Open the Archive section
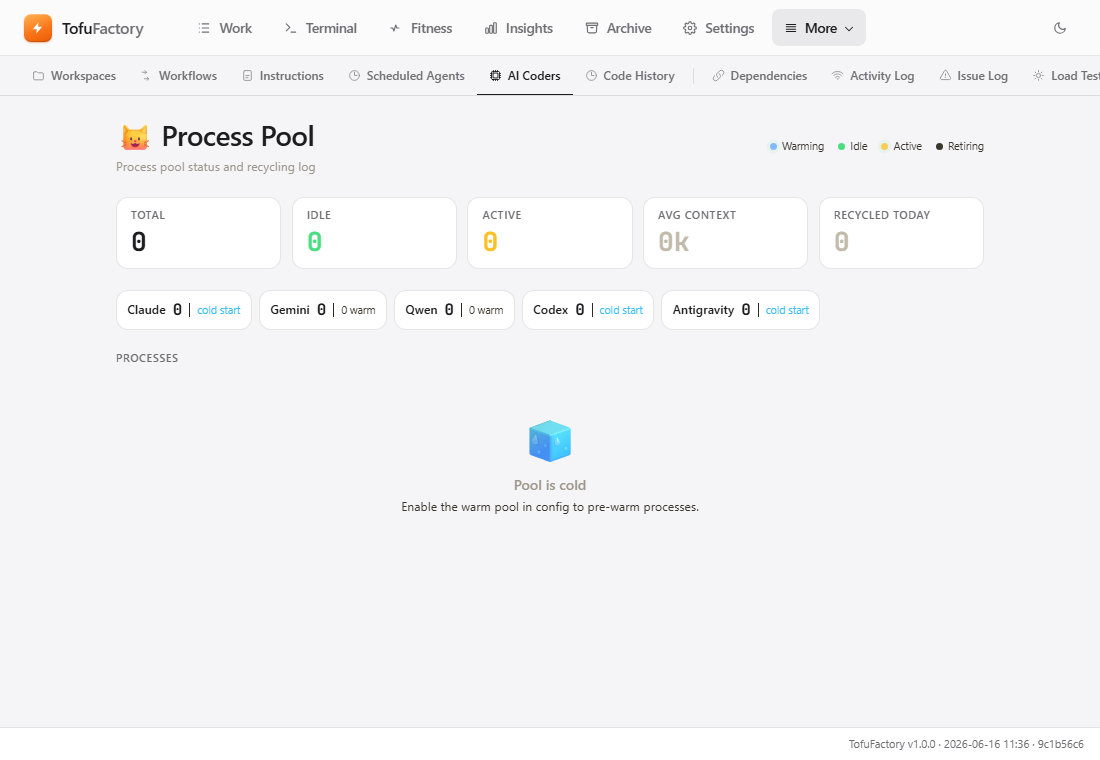The image size is (1100, 760). tap(619, 28)
